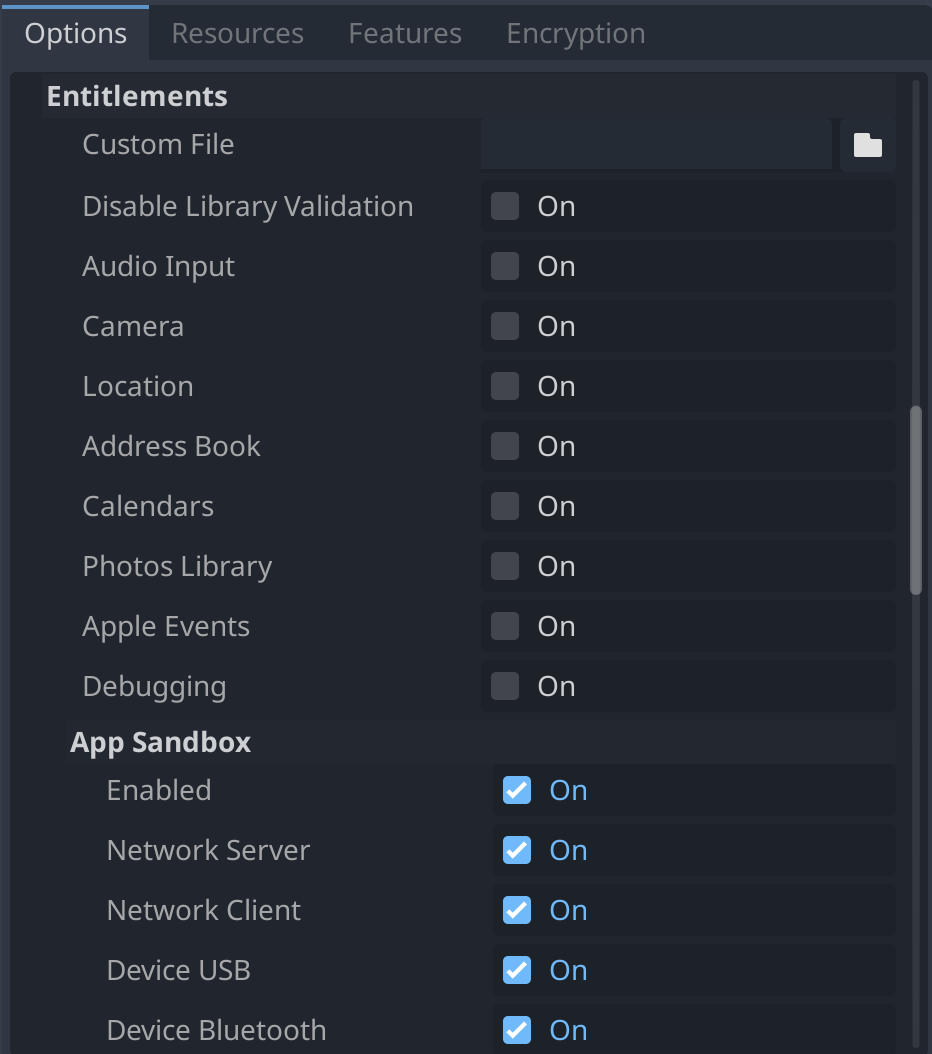The image size is (932, 1054).
Task: Disable the App Sandbox Enabled option
Action: [x=517, y=790]
